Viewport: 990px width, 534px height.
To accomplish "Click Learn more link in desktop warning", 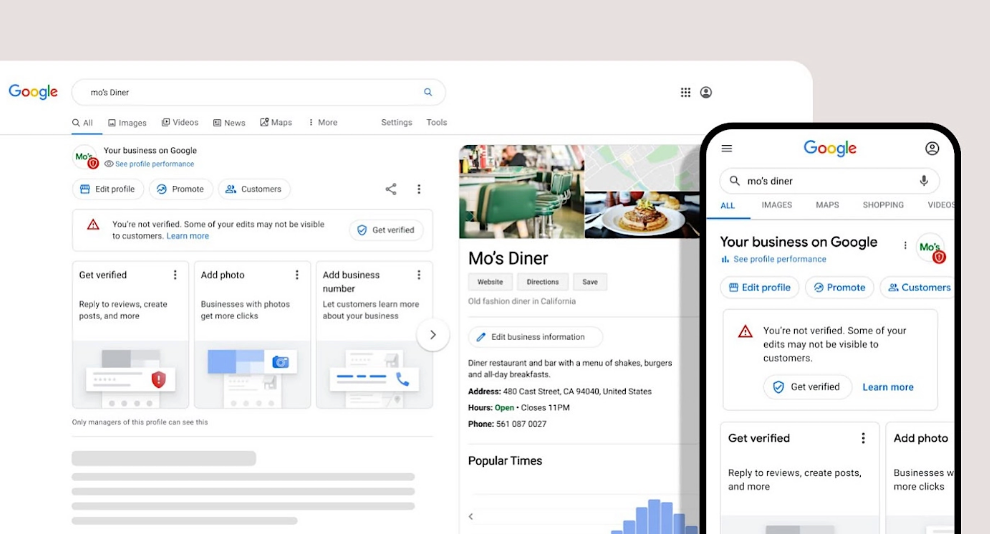I will coord(188,236).
